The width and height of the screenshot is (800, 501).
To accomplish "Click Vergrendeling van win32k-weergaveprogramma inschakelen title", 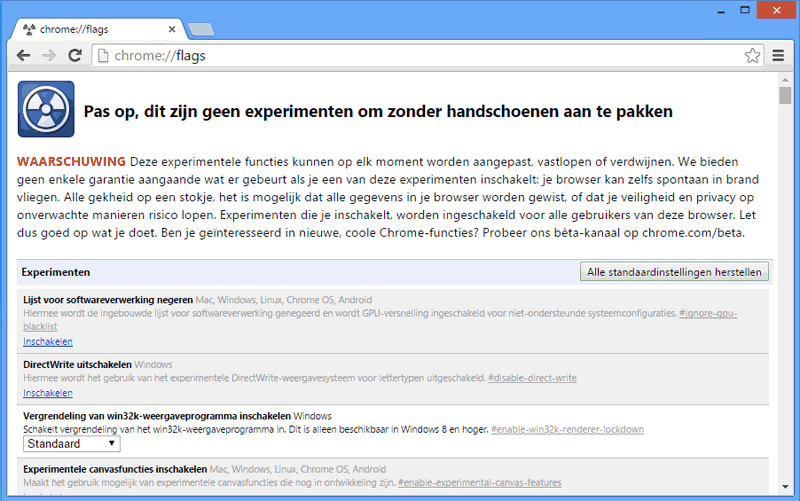I will click(x=157, y=416).
